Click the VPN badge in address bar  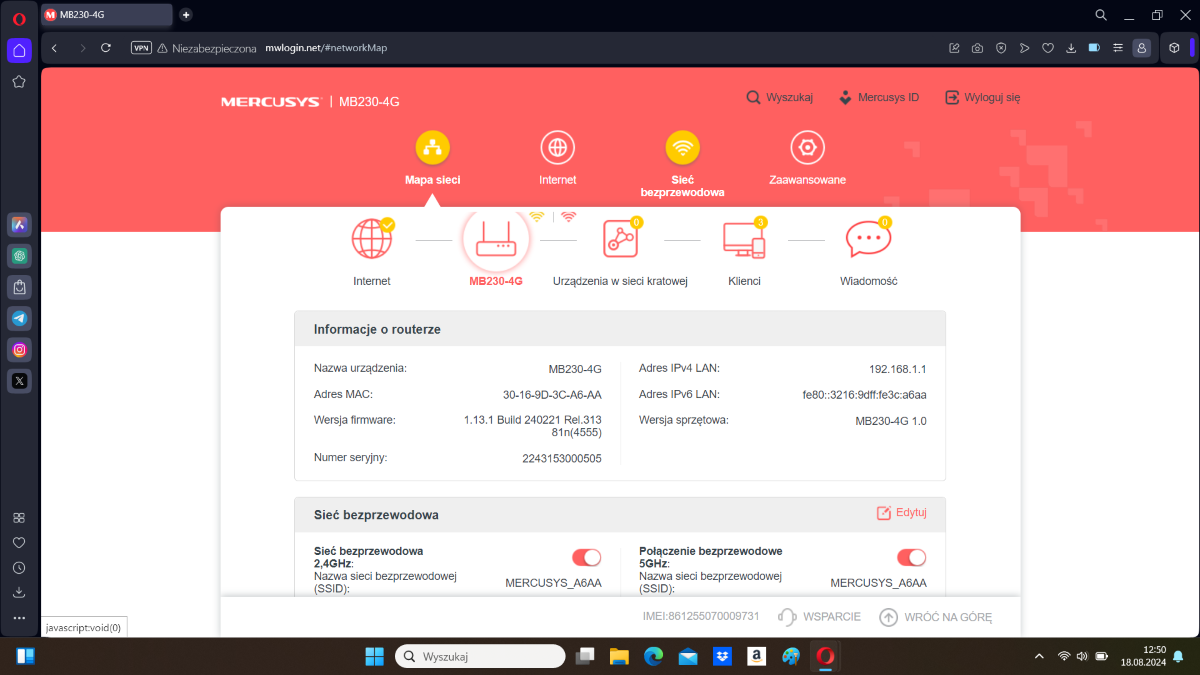click(x=141, y=48)
